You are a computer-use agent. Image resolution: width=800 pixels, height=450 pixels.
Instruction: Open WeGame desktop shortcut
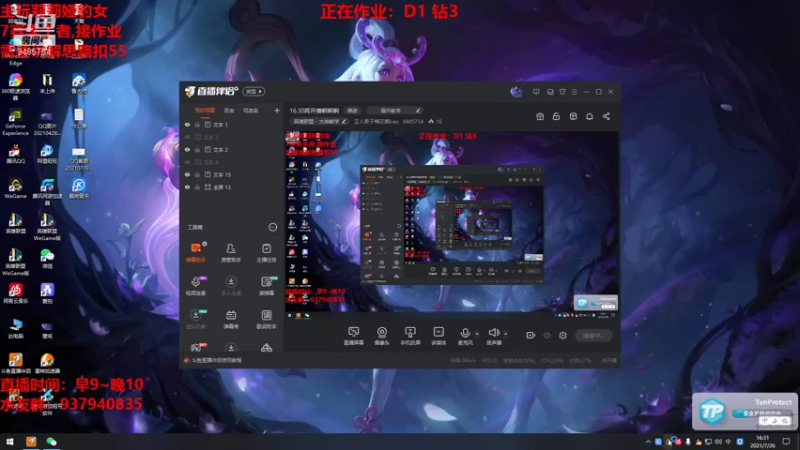[x=15, y=188]
